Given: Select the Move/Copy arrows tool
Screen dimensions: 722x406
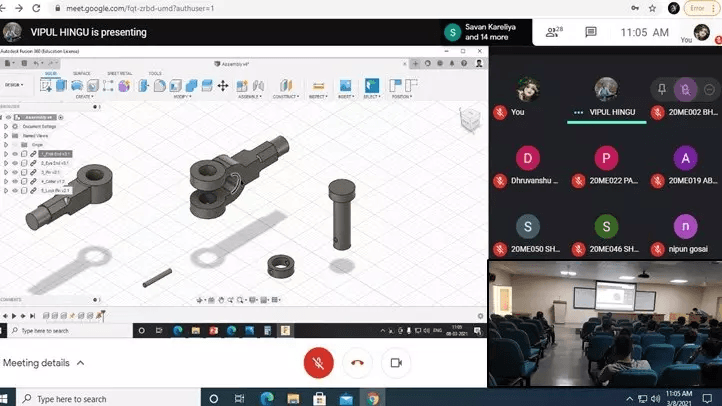Looking at the screenshot, I should tap(223, 85).
